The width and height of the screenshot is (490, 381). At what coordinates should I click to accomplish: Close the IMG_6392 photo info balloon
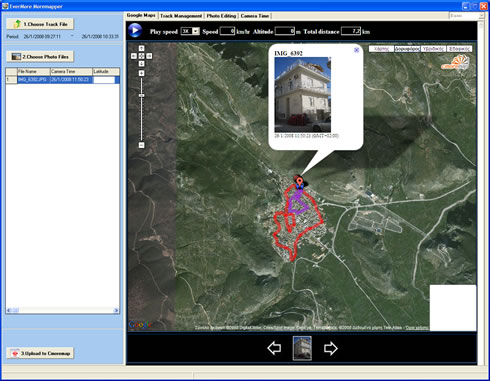(x=356, y=50)
